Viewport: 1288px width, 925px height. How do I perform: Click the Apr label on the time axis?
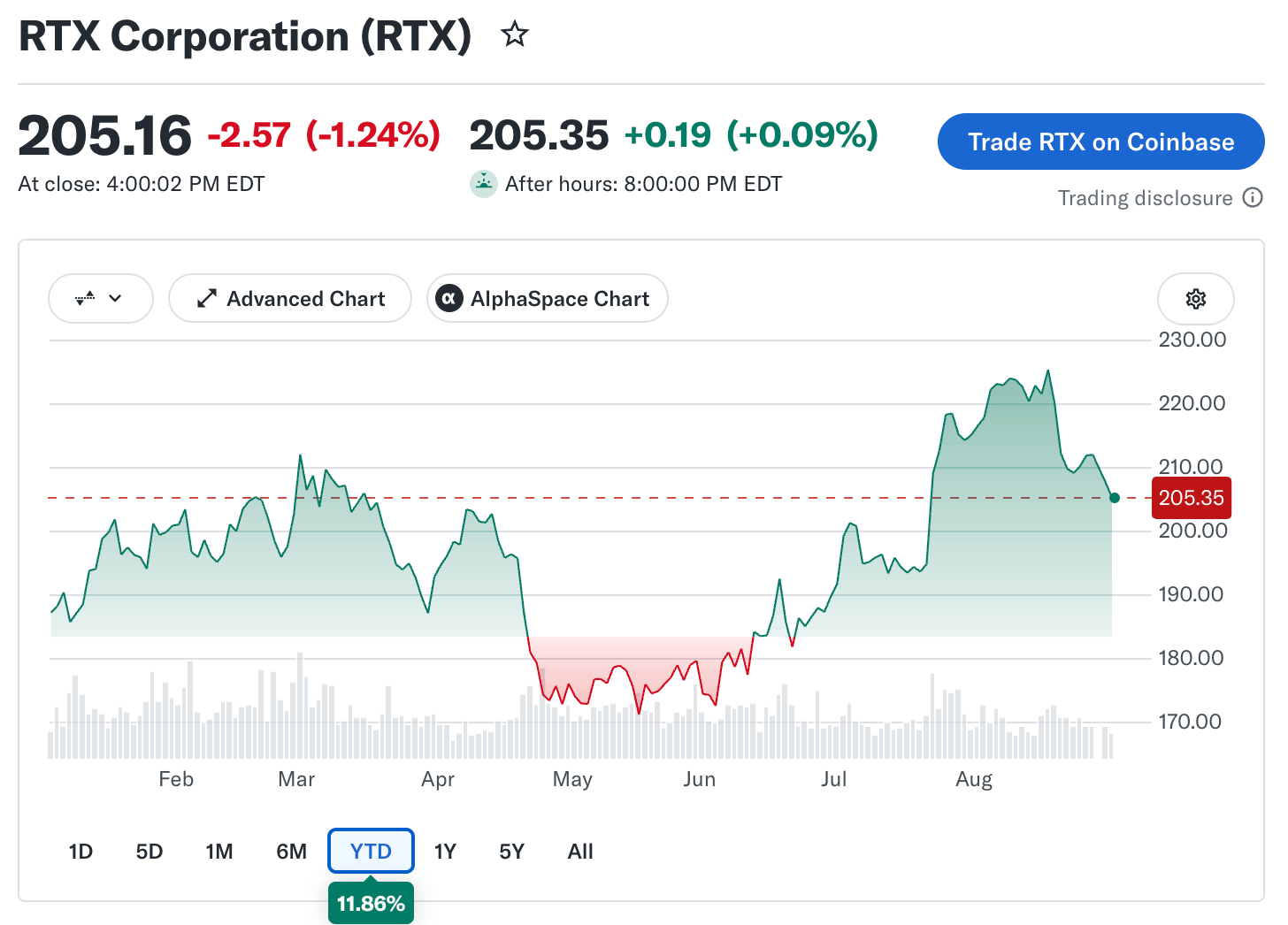coord(438,779)
